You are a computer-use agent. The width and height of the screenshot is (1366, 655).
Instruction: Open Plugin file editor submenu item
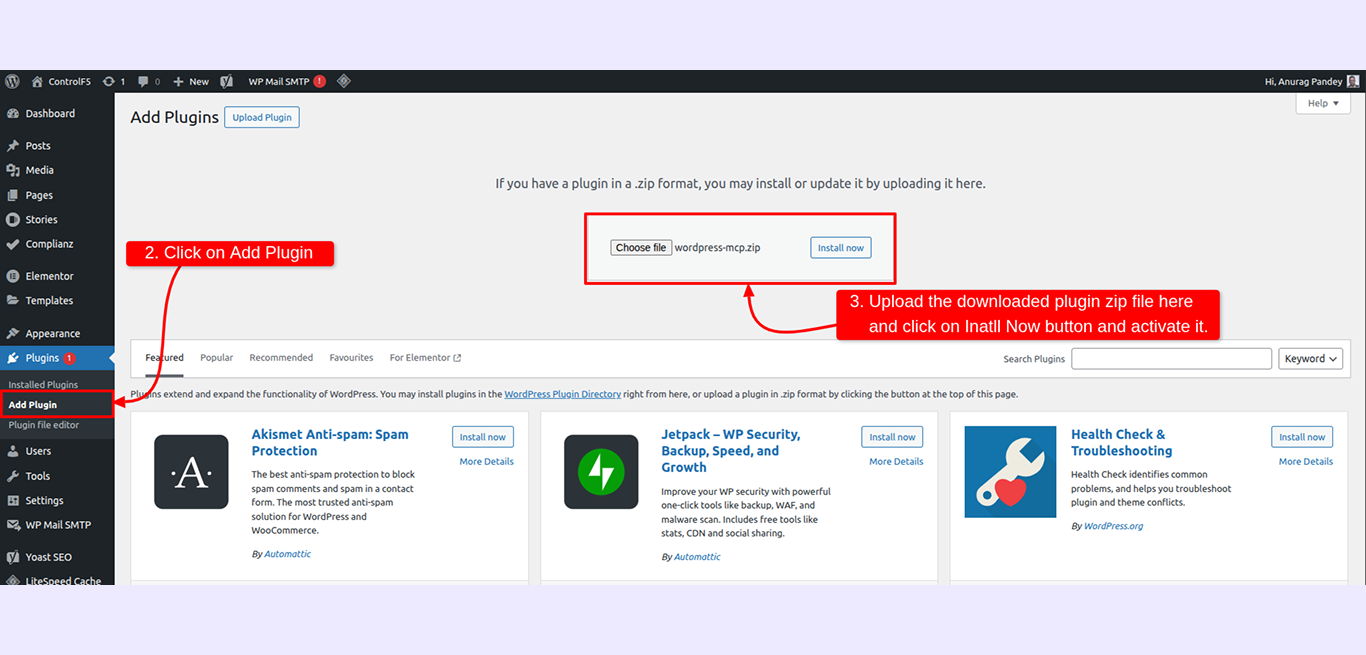click(43, 425)
